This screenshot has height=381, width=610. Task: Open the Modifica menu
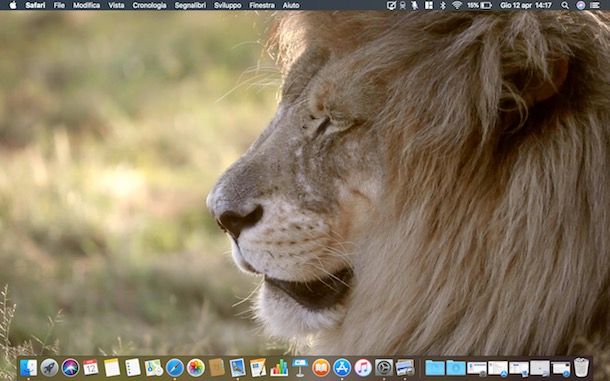click(86, 5)
